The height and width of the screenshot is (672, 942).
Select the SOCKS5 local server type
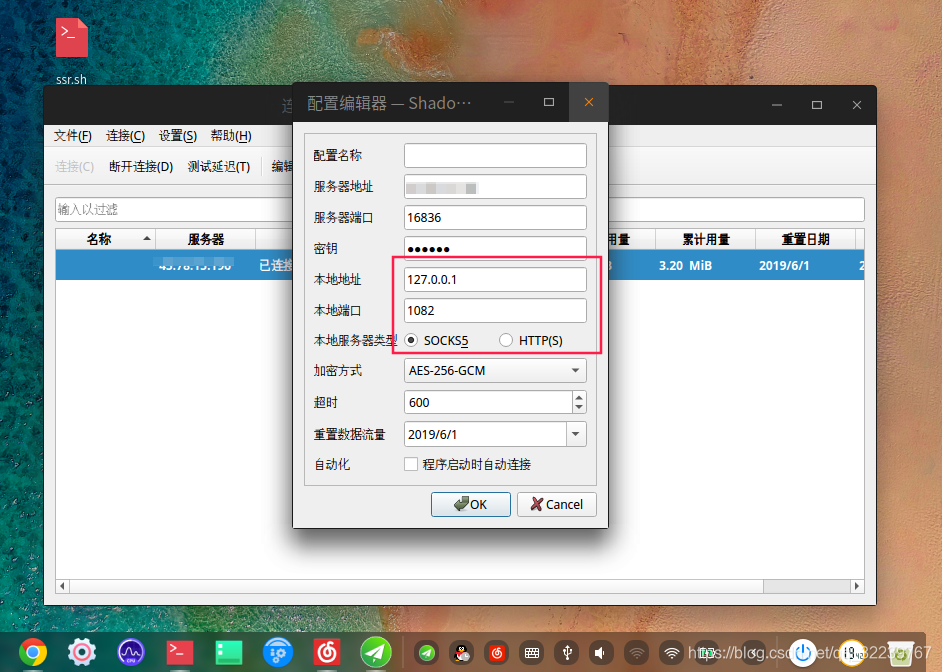coord(411,340)
